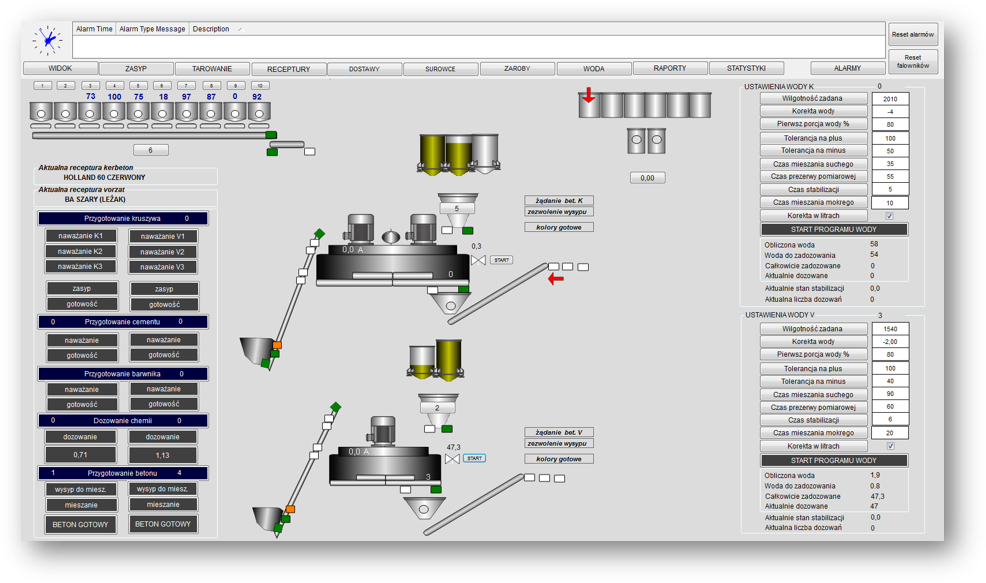Click recipe name HOLLAND 60 CZERWONY
Image resolution: width=986 pixels, height=583 pixels.
(x=104, y=177)
